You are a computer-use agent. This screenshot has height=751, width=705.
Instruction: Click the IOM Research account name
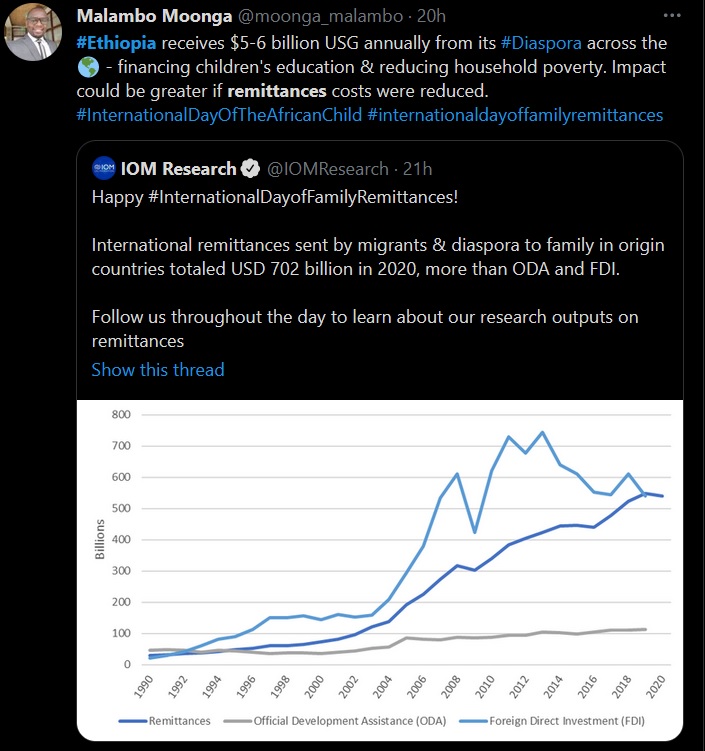coord(179,168)
